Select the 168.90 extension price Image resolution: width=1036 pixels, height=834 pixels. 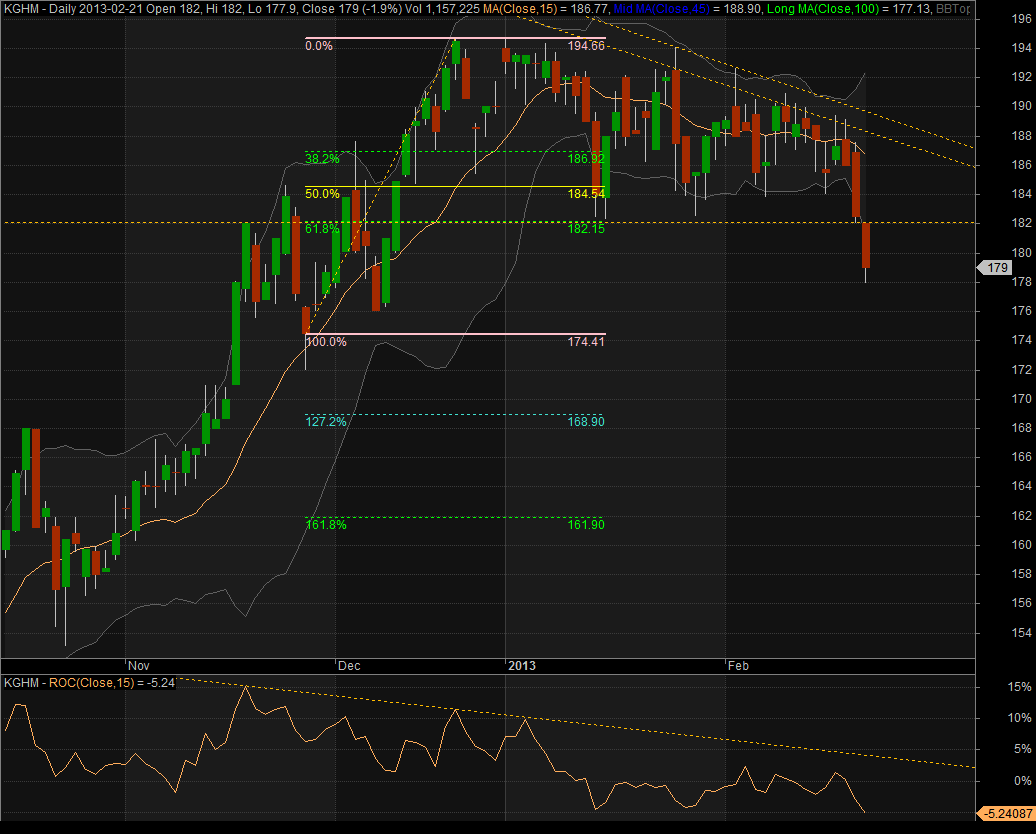(x=586, y=422)
